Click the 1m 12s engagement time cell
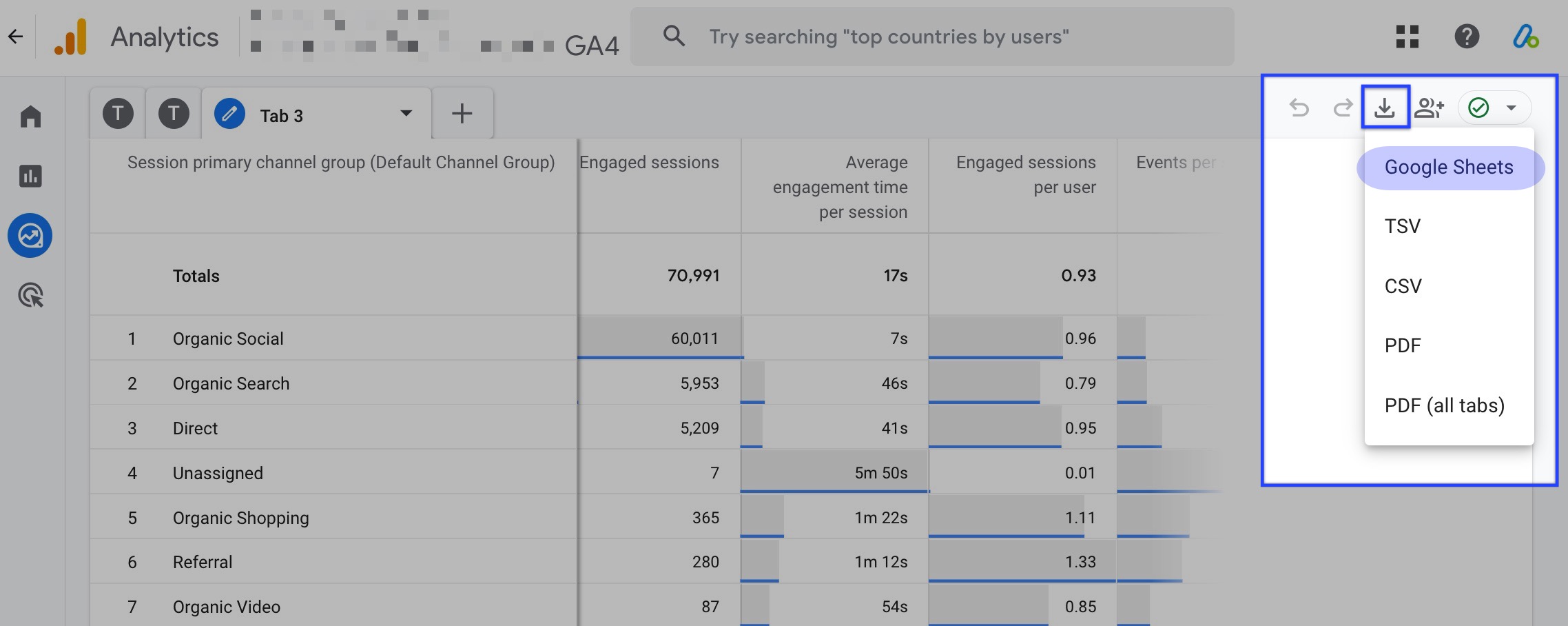The width and height of the screenshot is (1568, 626). point(881,562)
